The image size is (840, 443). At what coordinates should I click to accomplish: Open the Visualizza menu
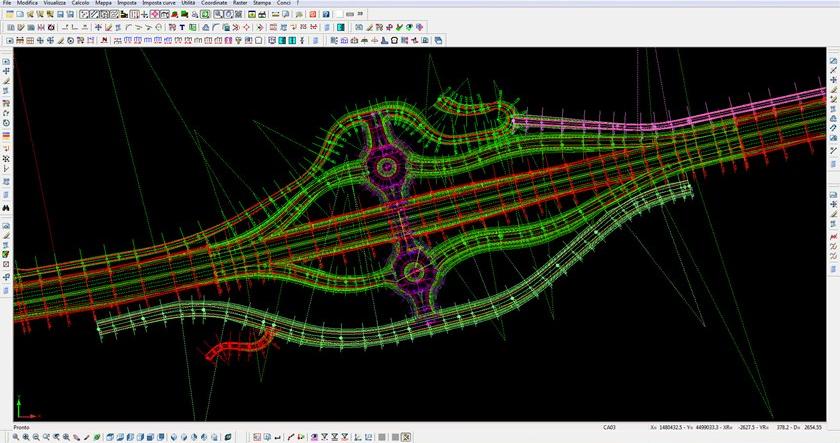(54, 4)
